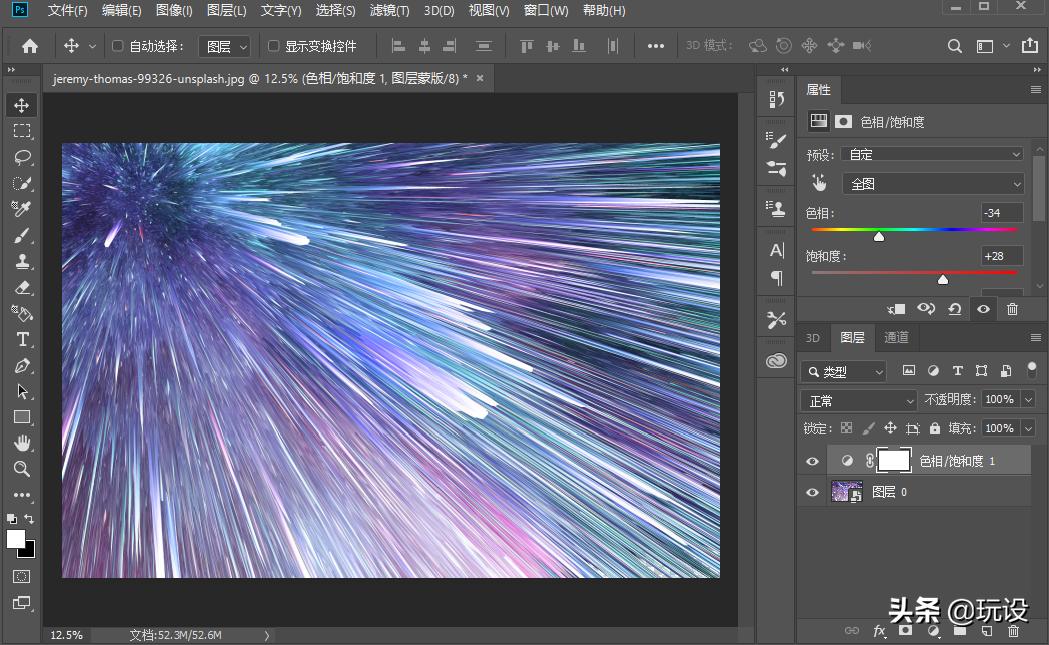Viewport: 1049px width, 645px height.
Task: Hide the 图层 0 layer
Action: (813, 491)
